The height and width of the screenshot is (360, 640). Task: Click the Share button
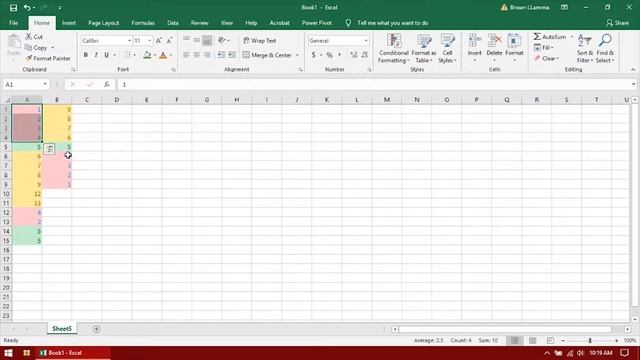click(x=617, y=23)
